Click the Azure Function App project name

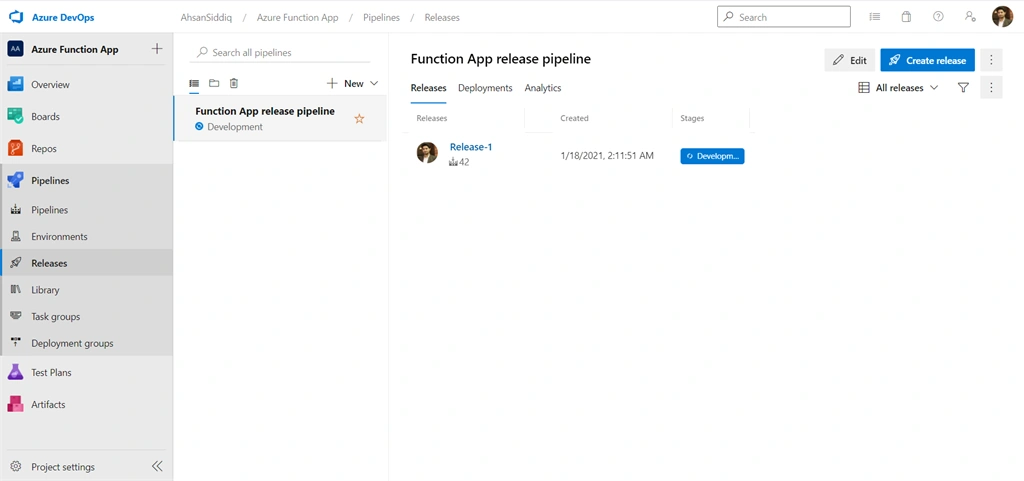click(75, 50)
